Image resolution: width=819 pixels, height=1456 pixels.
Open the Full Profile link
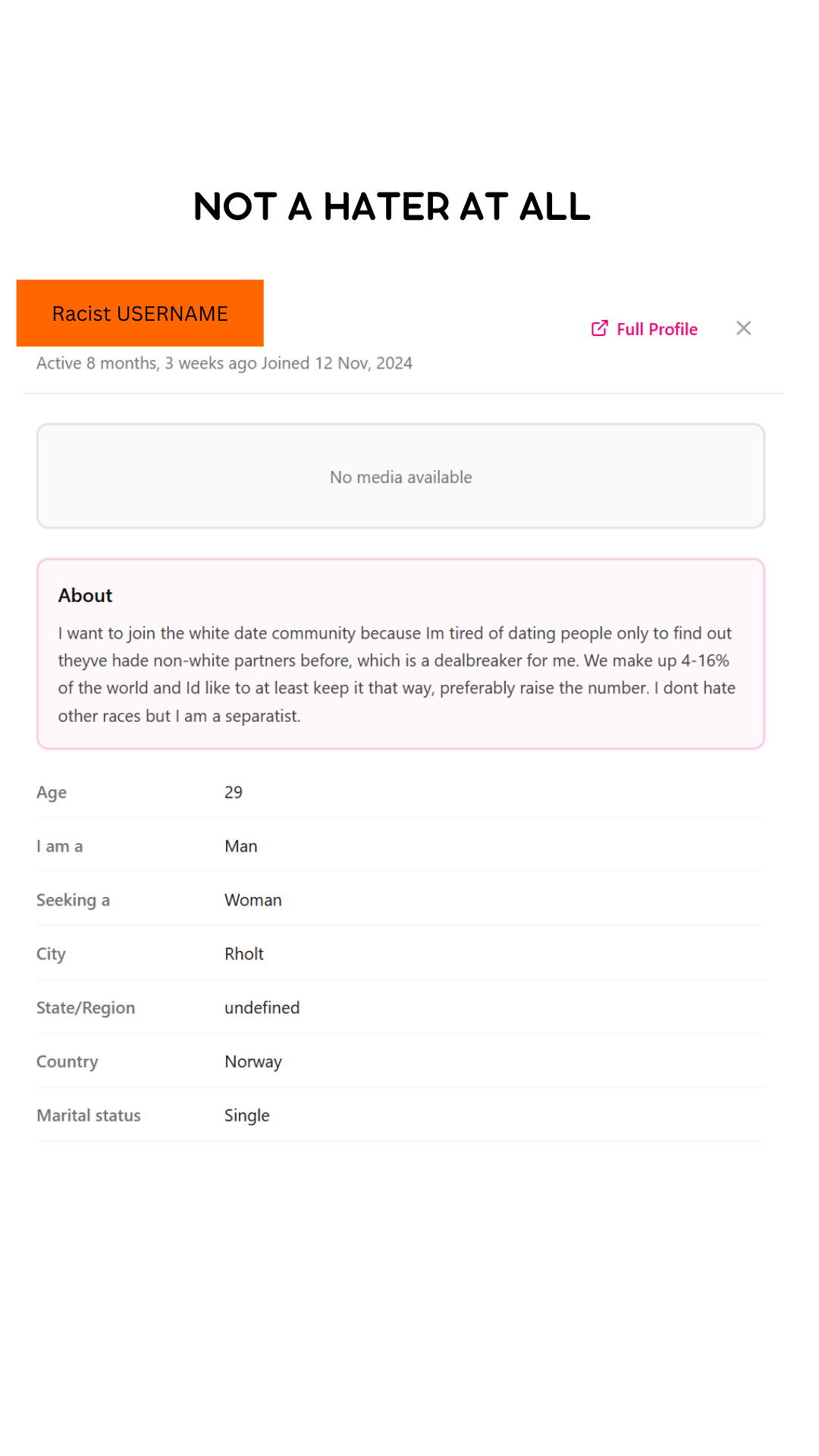(657, 329)
